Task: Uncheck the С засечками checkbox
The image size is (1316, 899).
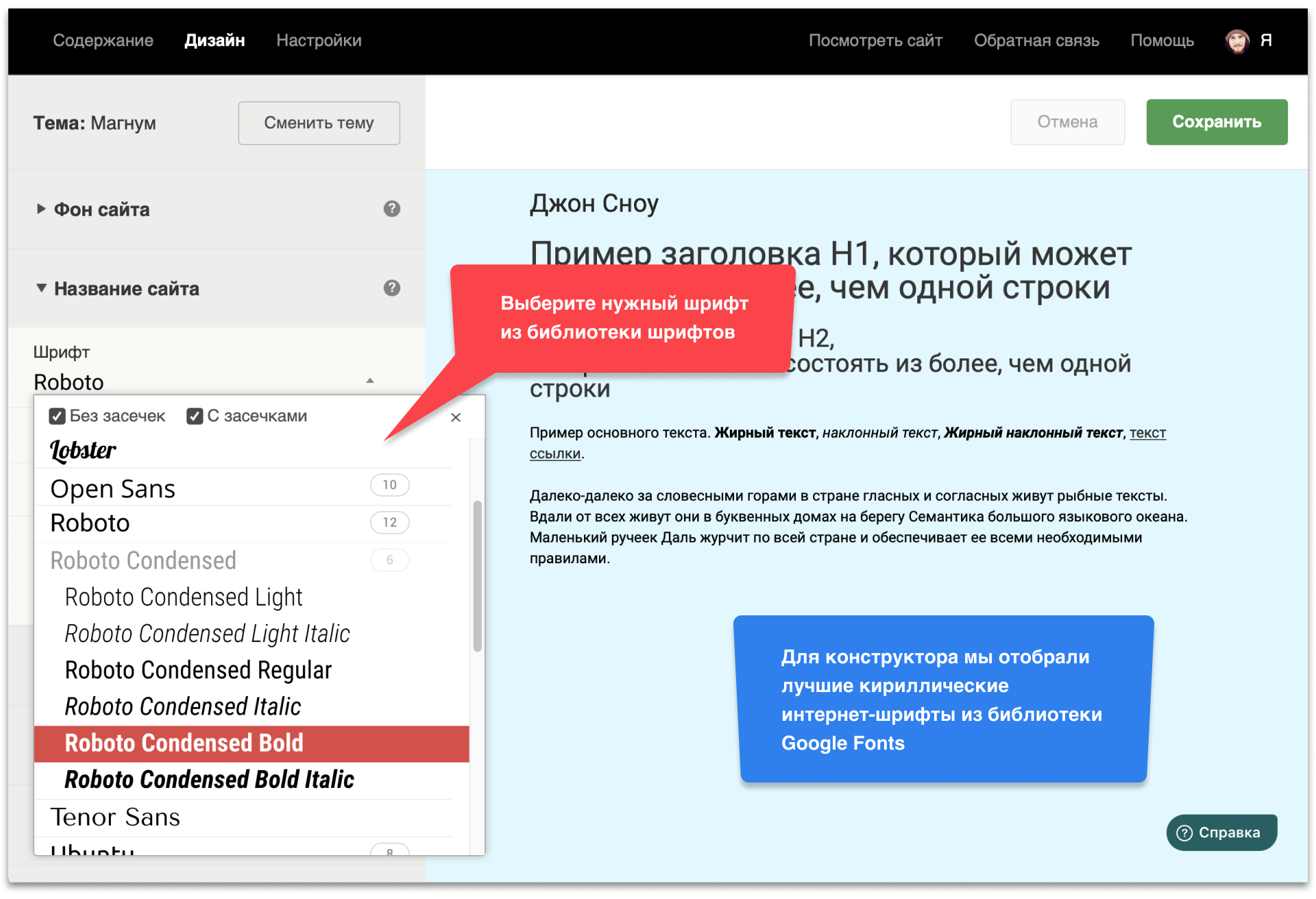Action: tap(195, 417)
